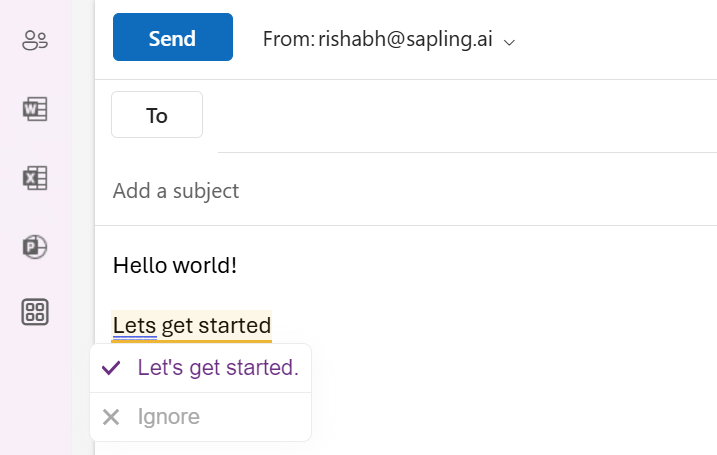Open the To recipients picker button

coord(157,115)
